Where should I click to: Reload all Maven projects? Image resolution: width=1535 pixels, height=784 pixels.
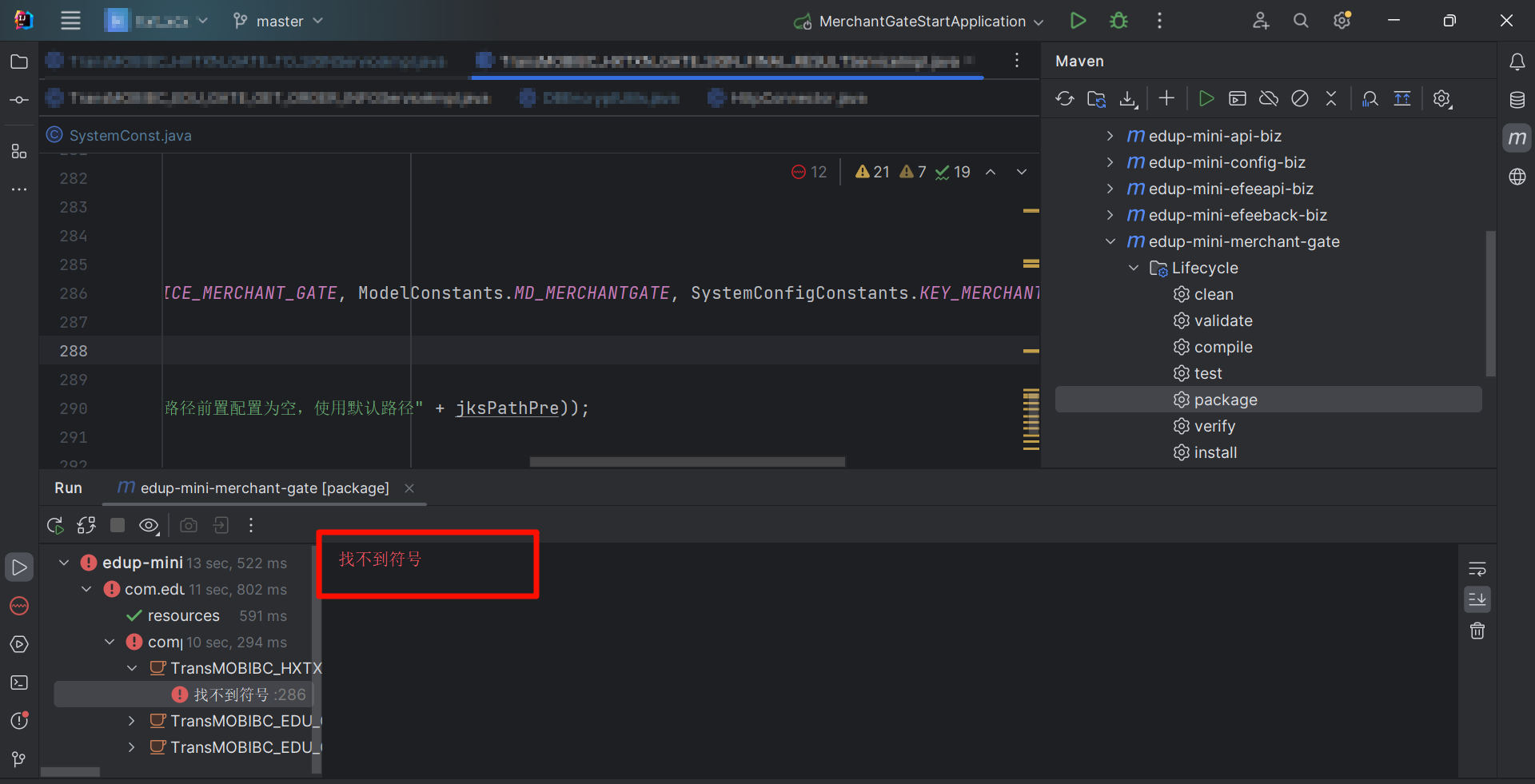coord(1064,98)
